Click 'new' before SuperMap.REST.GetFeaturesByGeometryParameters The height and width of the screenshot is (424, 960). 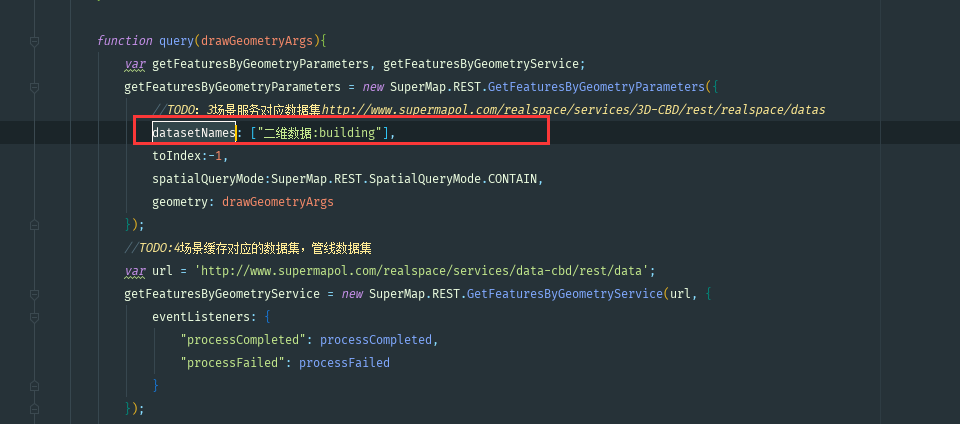(373, 87)
